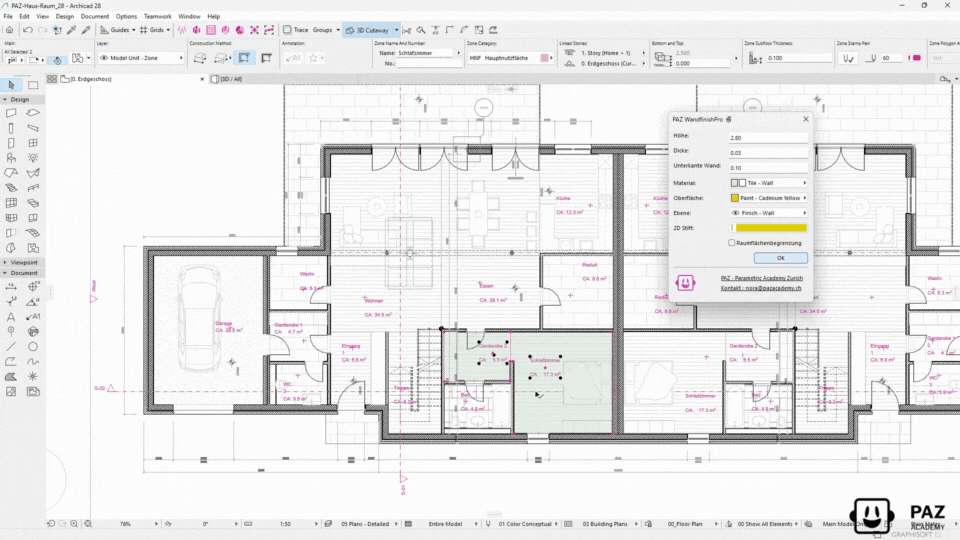Select the Railing tool

tap(33, 188)
